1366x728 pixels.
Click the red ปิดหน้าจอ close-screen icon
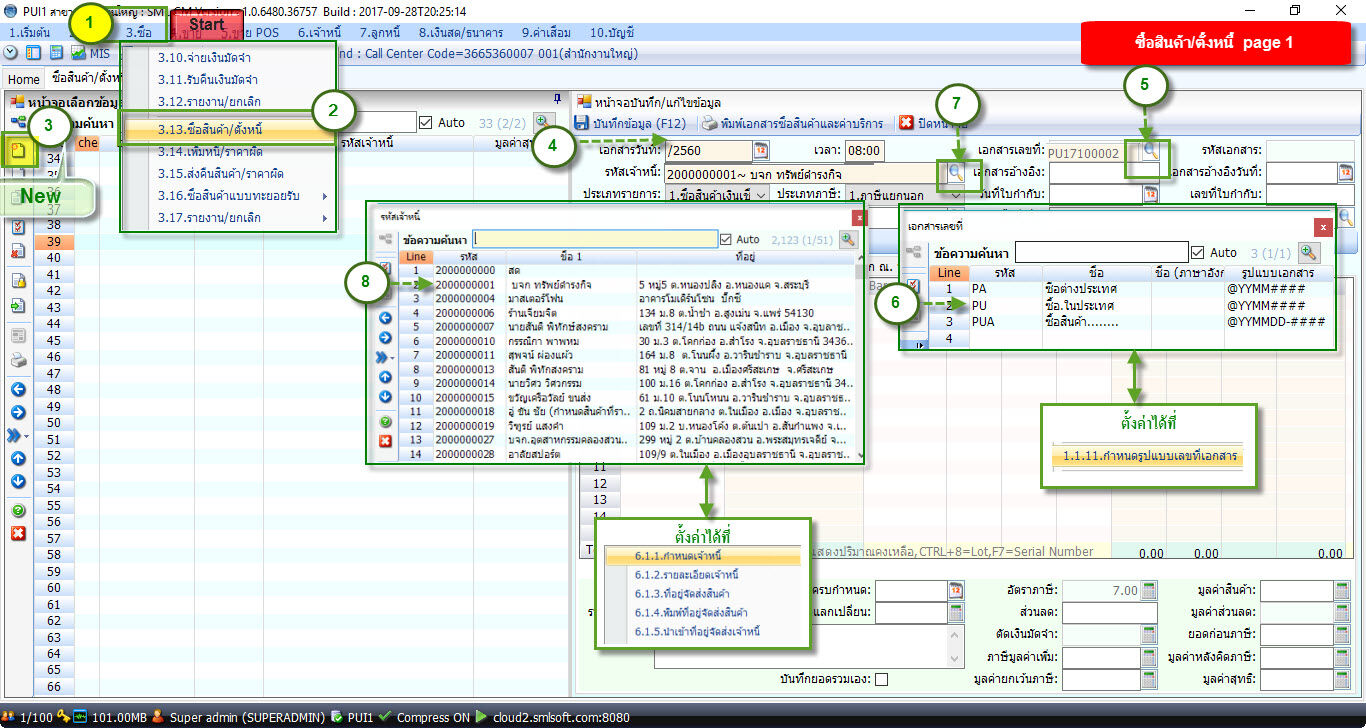click(906, 123)
